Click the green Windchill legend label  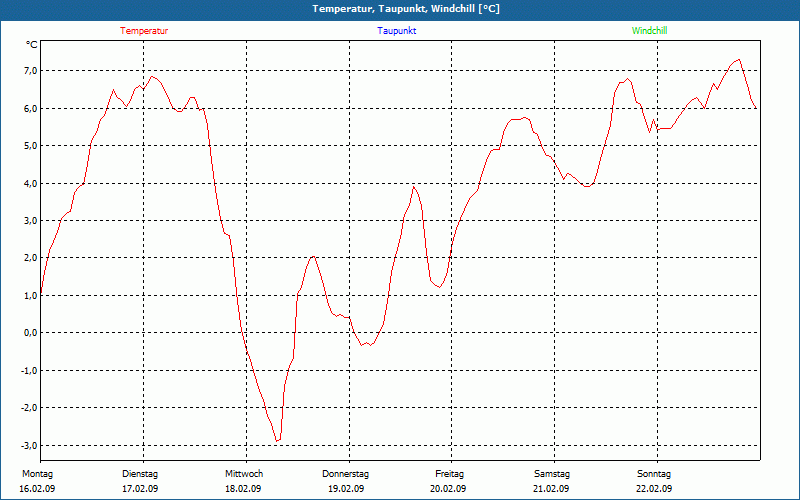point(649,31)
